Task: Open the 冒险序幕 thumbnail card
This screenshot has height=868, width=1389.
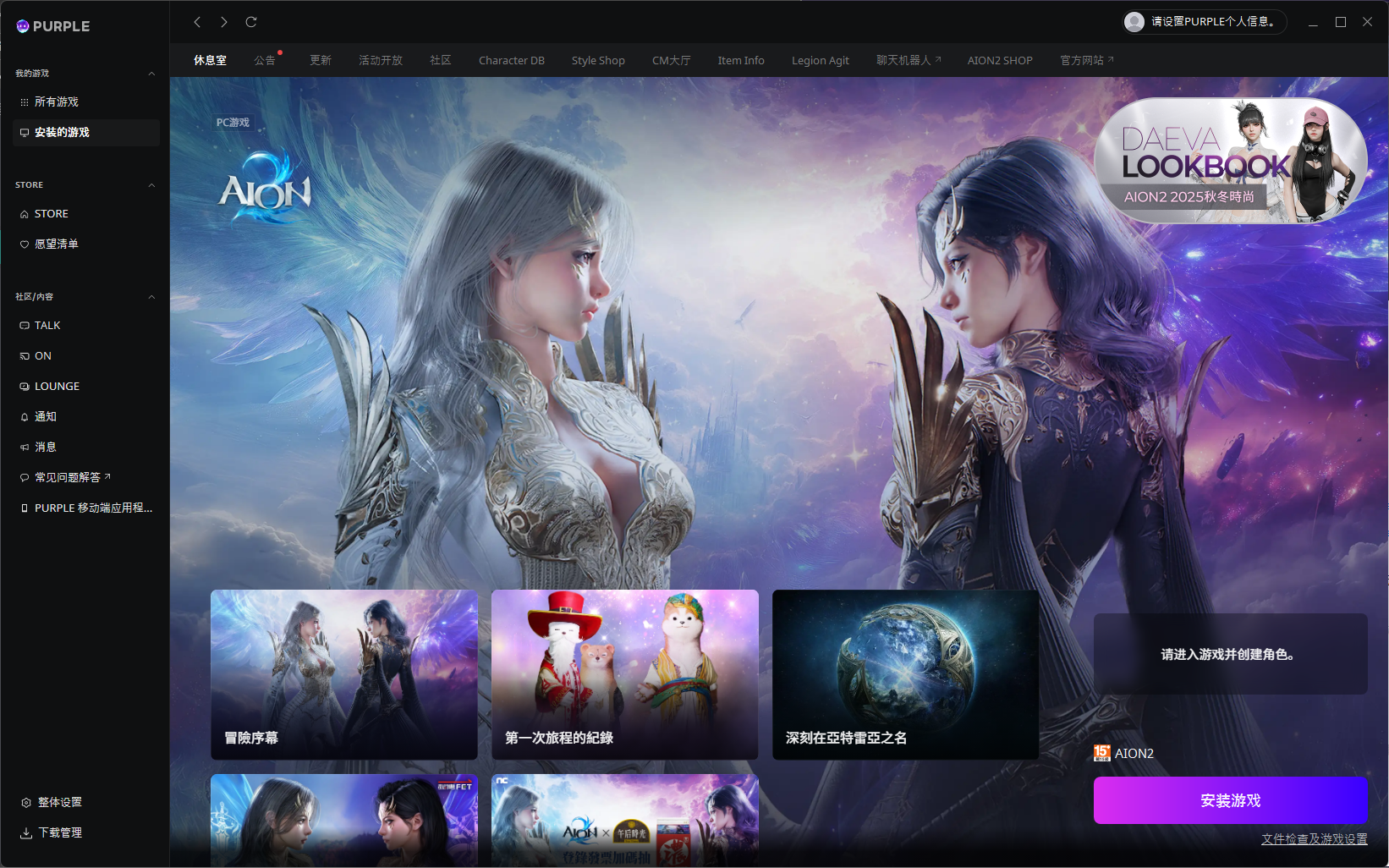Action: pyautogui.click(x=343, y=674)
